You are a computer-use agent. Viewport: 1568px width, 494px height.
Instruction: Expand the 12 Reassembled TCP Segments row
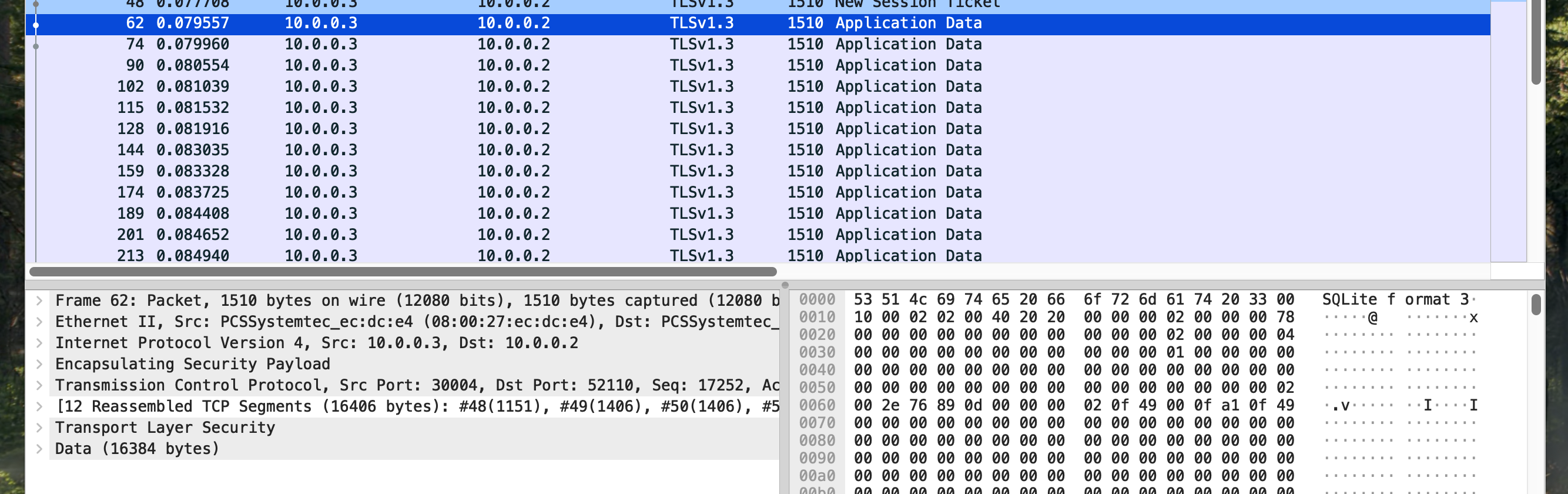(x=39, y=407)
